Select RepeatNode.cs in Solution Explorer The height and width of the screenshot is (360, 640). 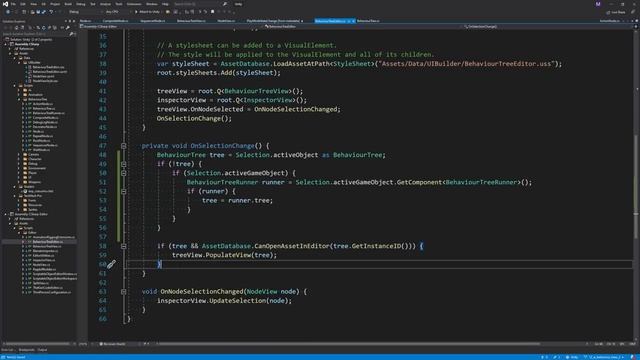pos(42,136)
